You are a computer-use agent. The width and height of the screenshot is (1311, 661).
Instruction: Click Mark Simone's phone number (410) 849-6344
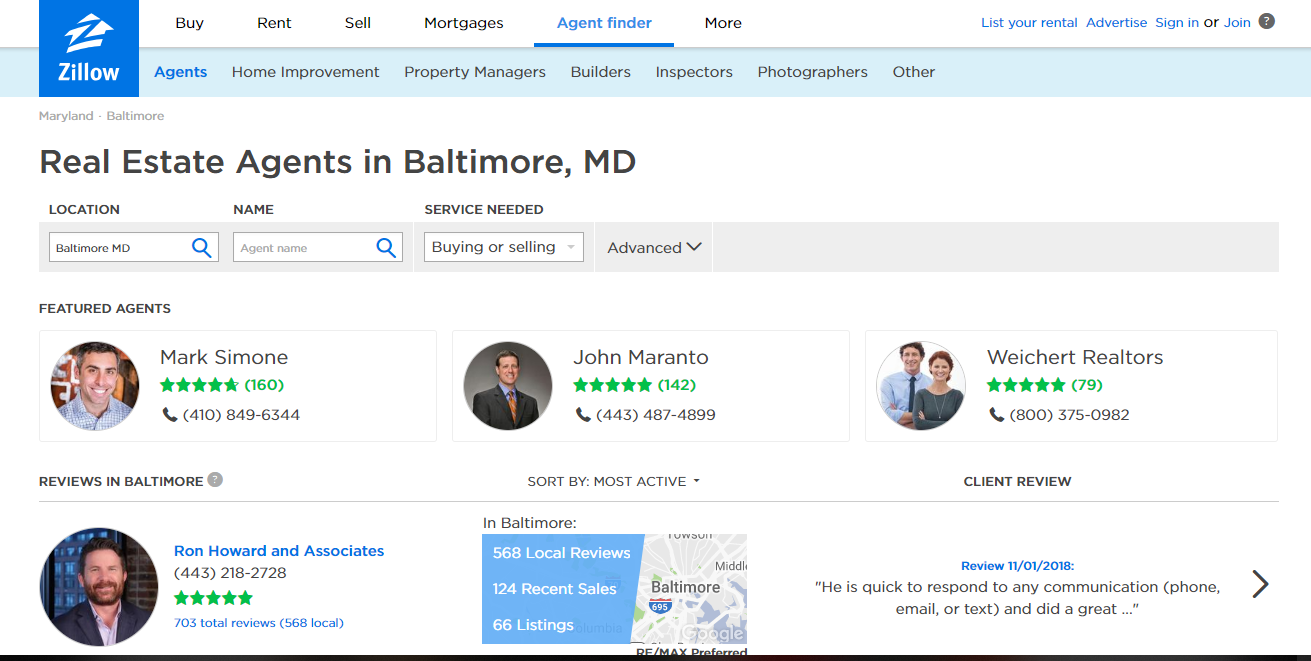[241, 414]
